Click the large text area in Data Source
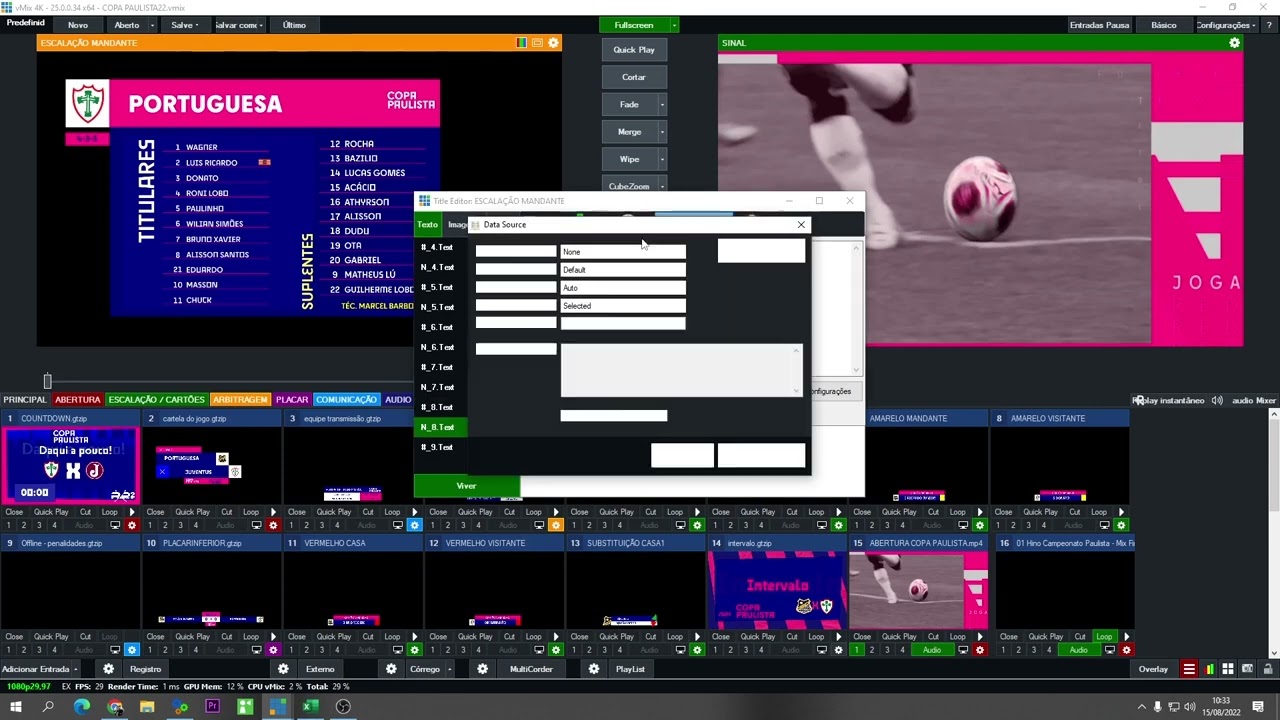The image size is (1280, 720). [x=681, y=370]
